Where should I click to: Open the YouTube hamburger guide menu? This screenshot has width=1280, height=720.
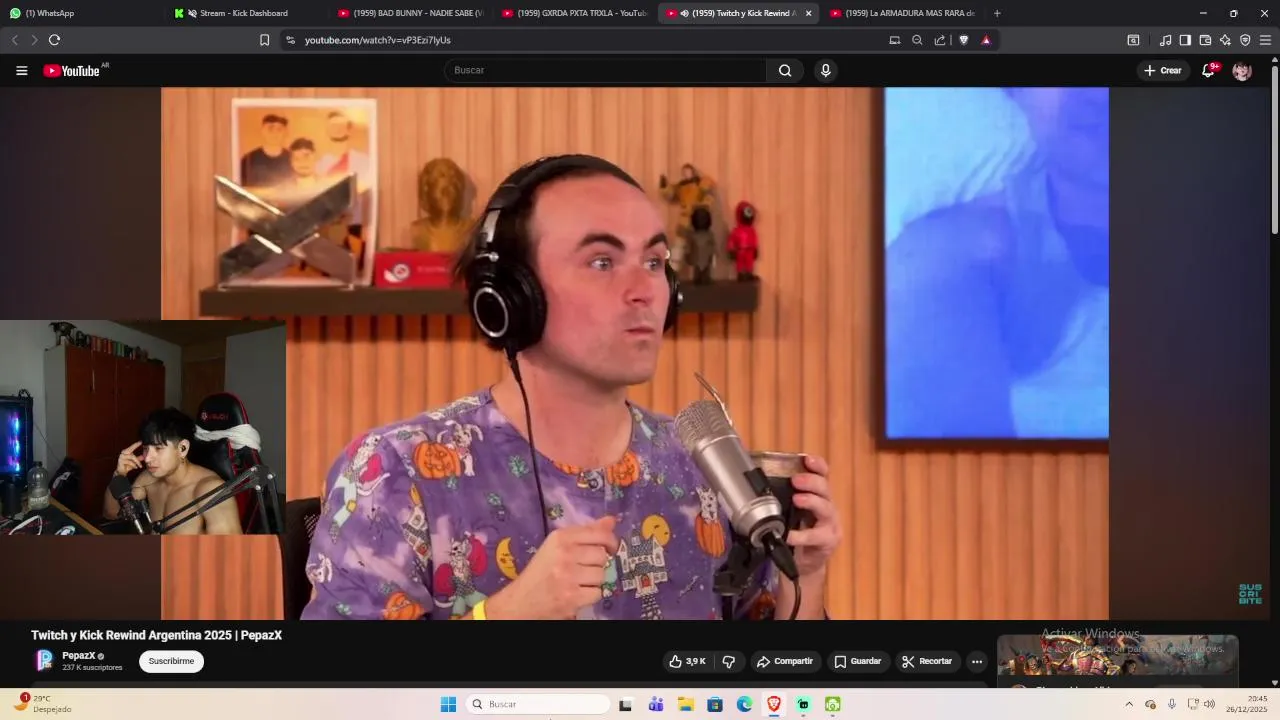21,70
